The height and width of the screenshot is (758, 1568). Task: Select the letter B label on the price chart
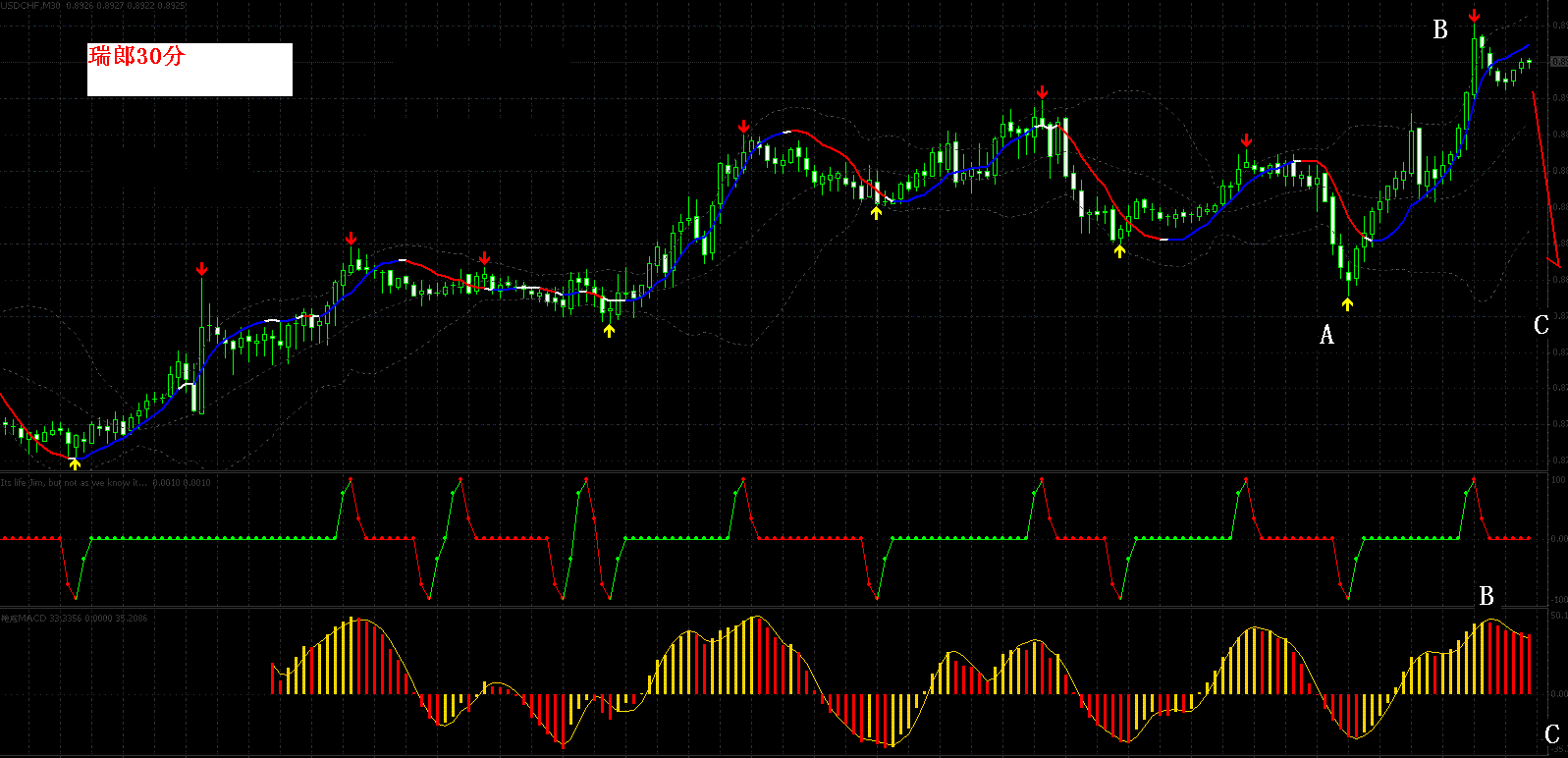[1440, 30]
